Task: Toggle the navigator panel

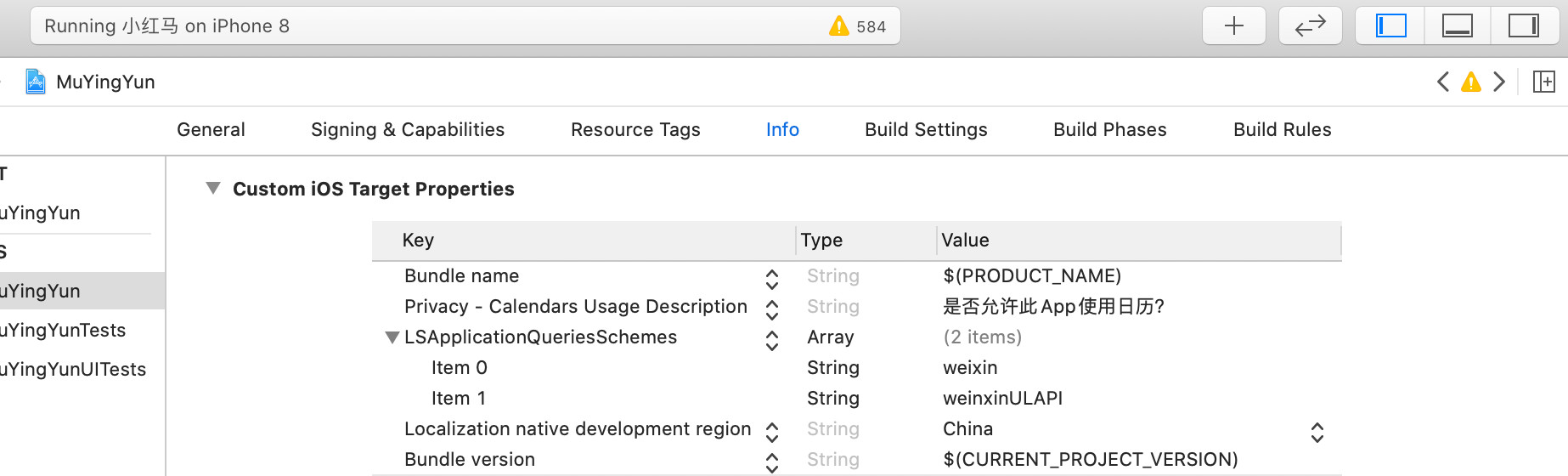Action: click(1391, 26)
